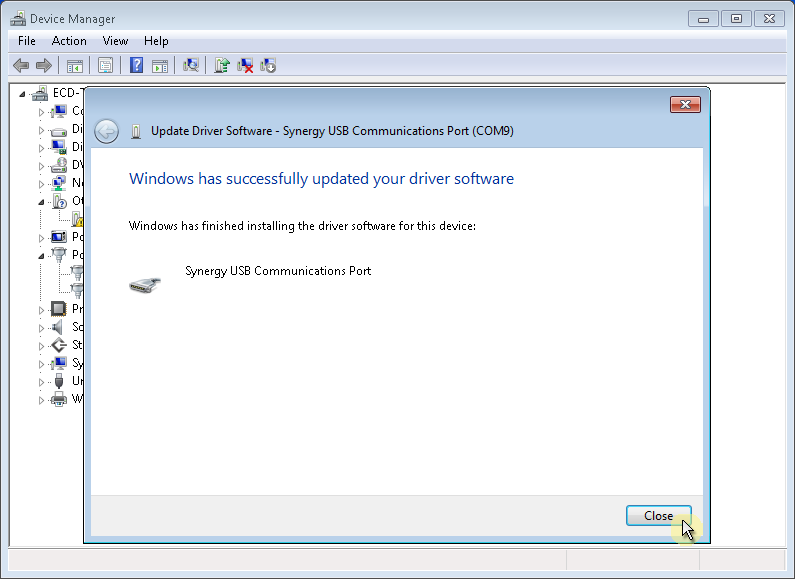The width and height of the screenshot is (795, 579).
Task: Select the unknown device with yellow warning icon
Action: click(x=77, y=219)
